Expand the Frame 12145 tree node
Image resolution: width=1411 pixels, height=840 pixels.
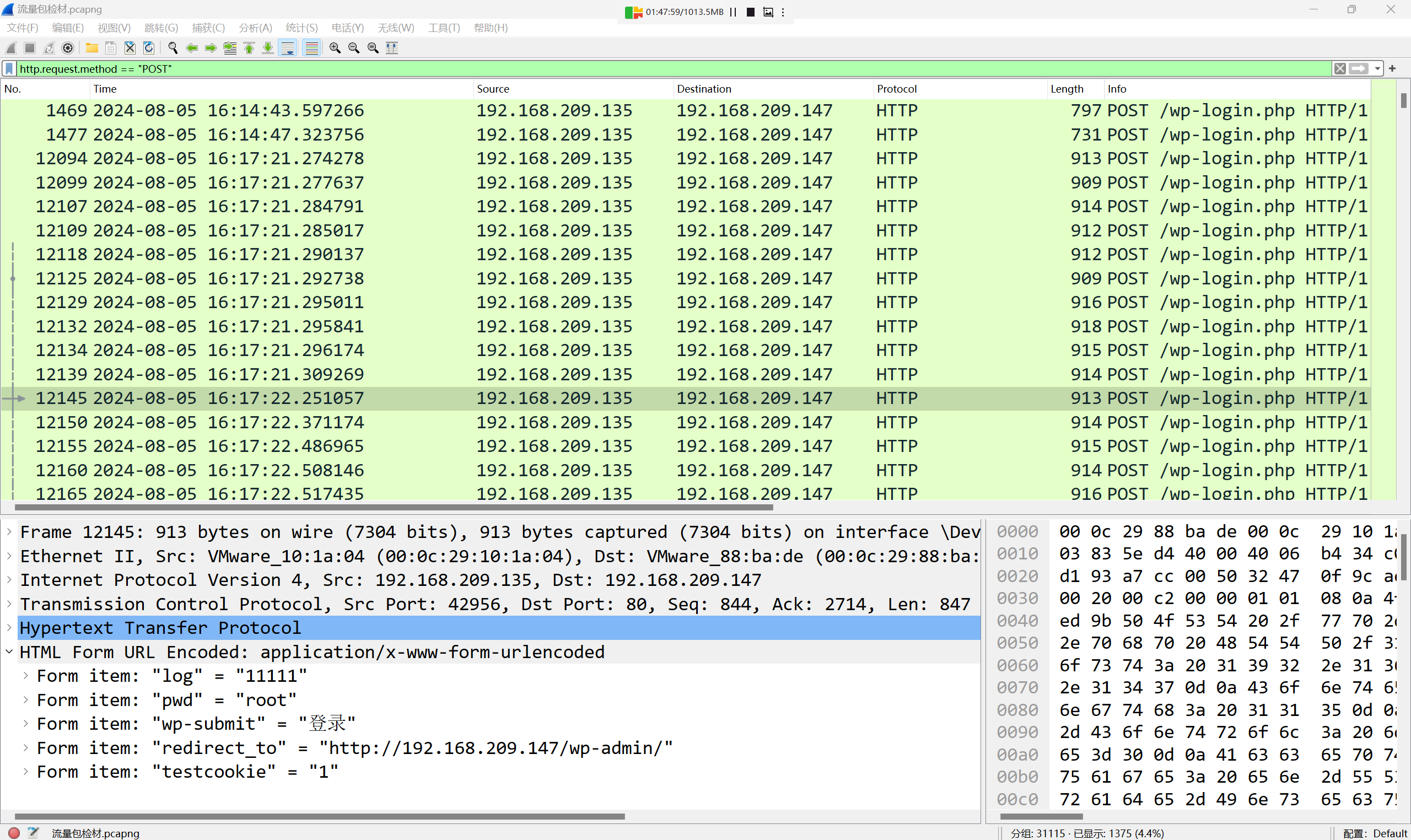pyautogui.click(x=9, y=532)
